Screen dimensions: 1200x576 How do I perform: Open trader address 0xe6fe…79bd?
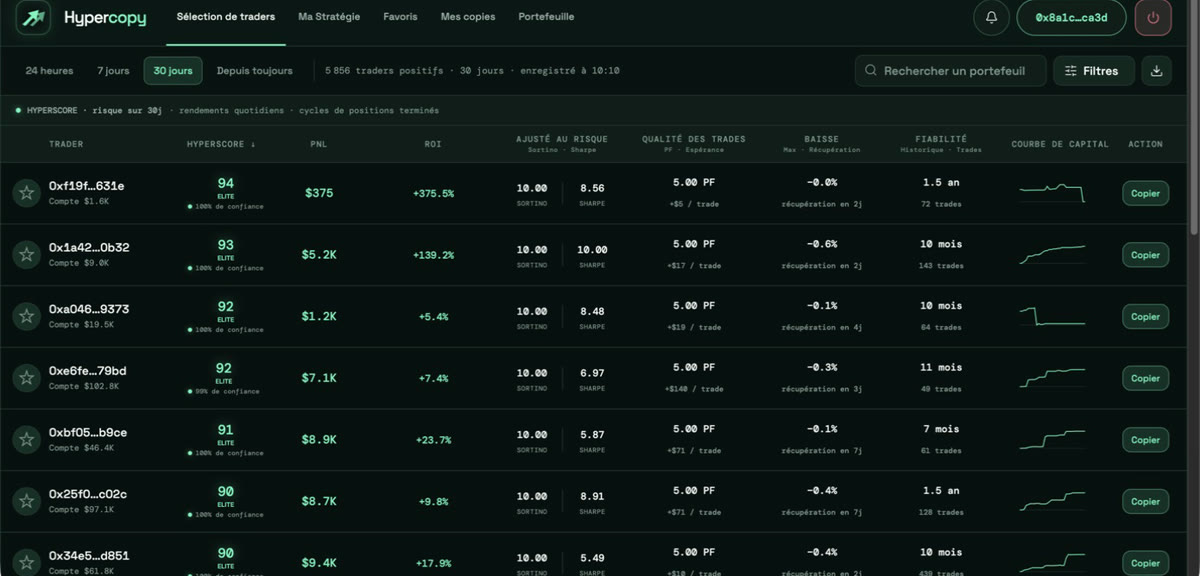(87, 371)
